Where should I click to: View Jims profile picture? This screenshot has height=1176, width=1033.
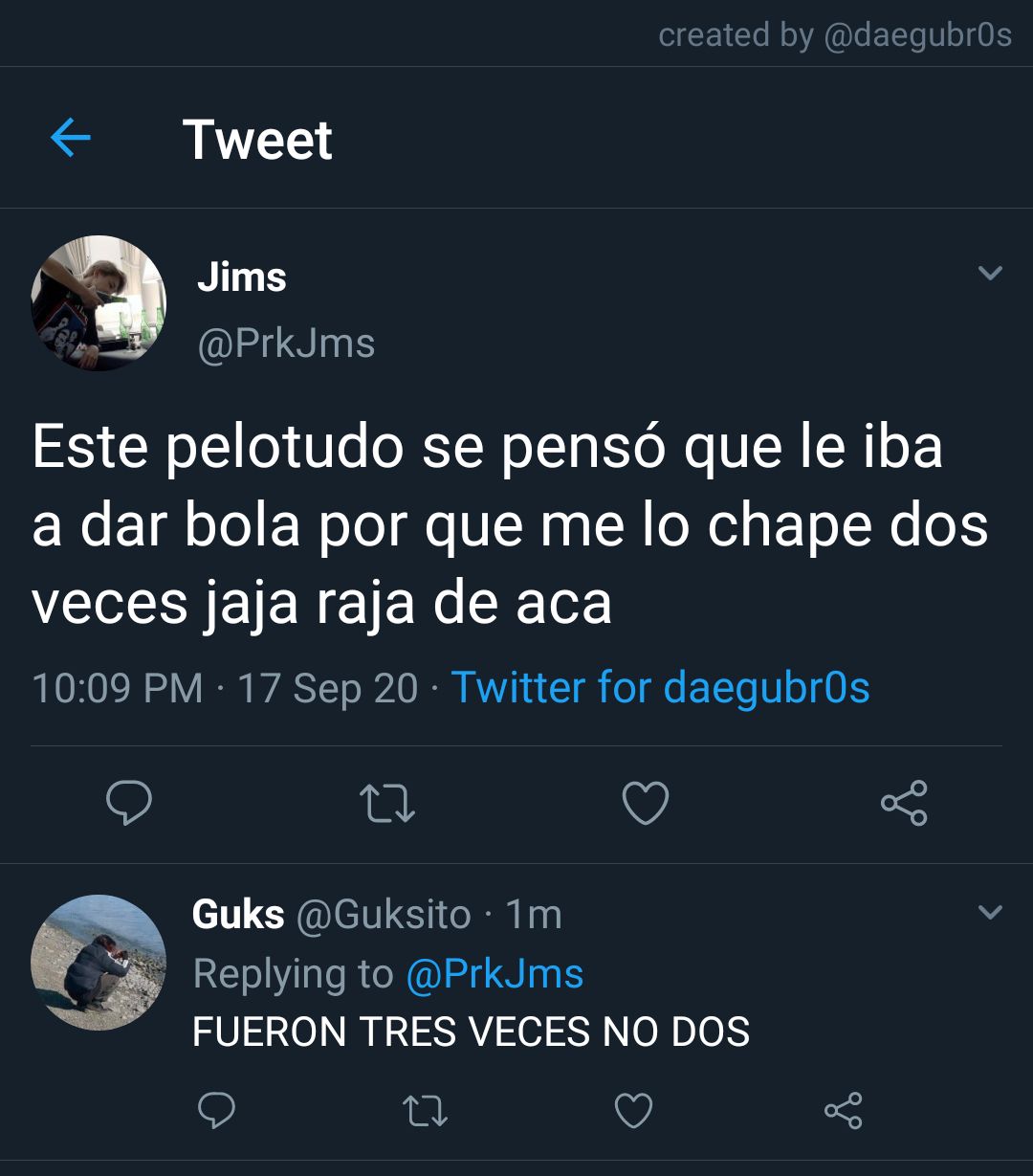click(99, 302)
